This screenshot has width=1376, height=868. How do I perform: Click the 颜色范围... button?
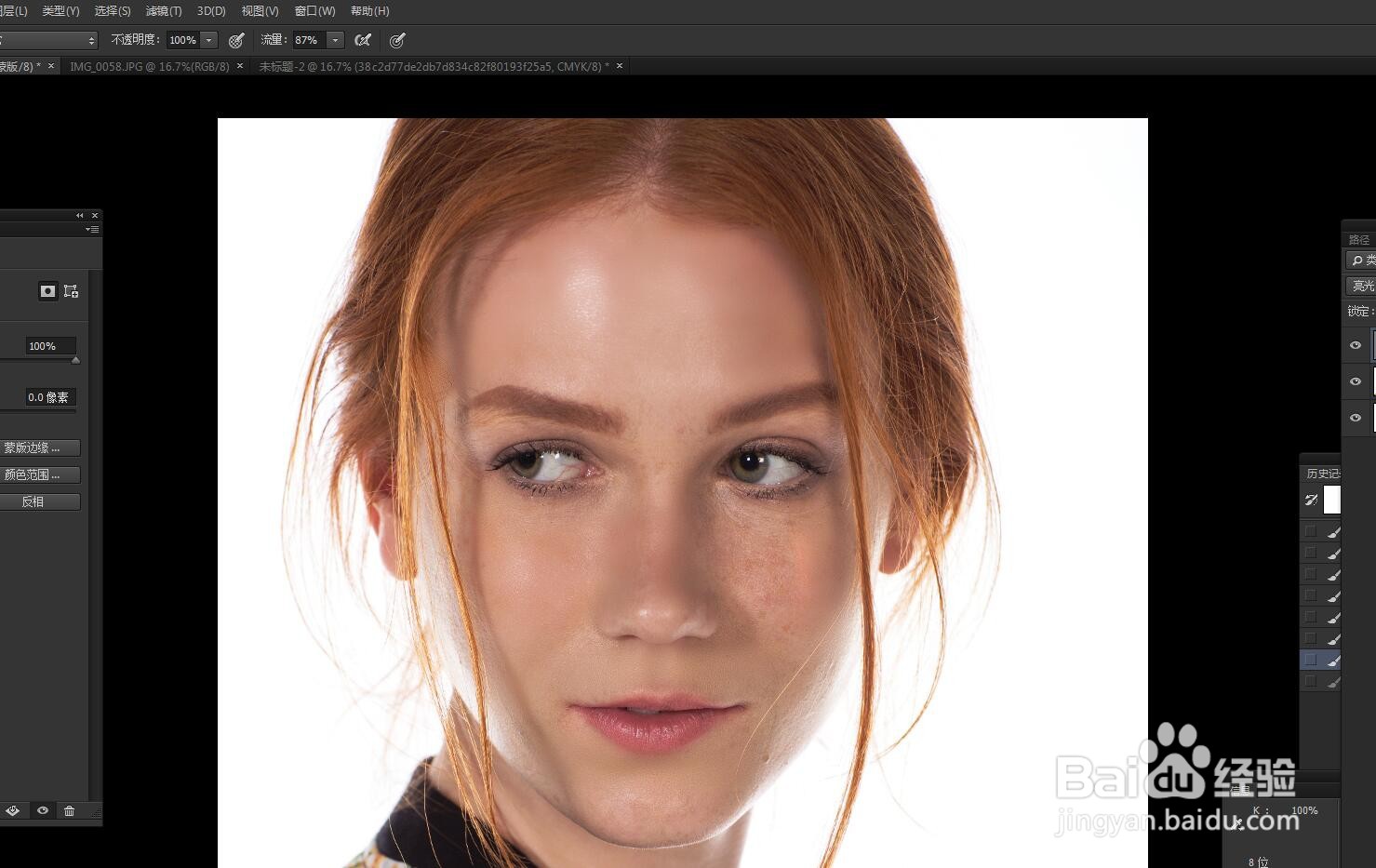tap(40, 474)
